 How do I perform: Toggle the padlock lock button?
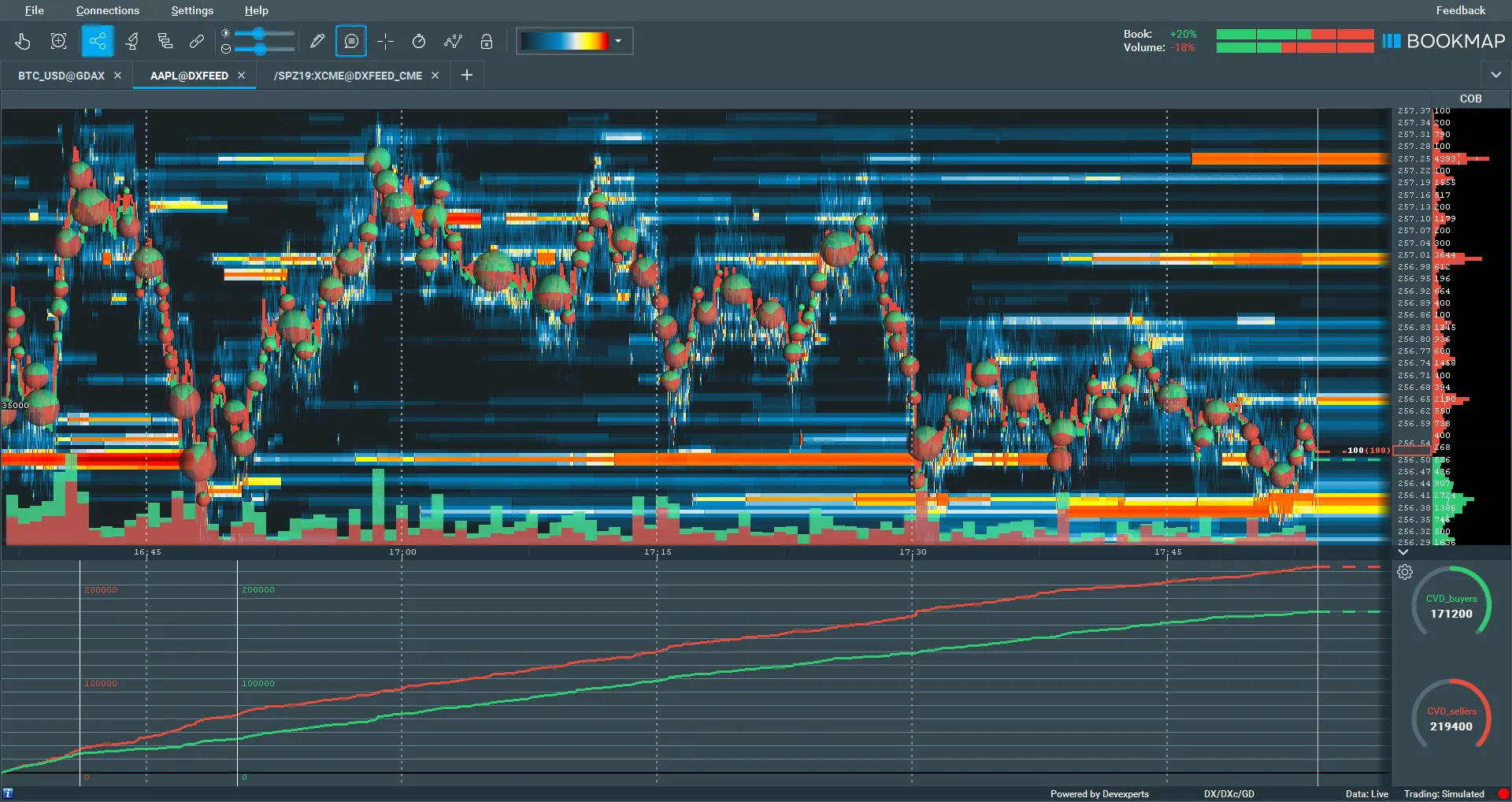coord(487,41)
